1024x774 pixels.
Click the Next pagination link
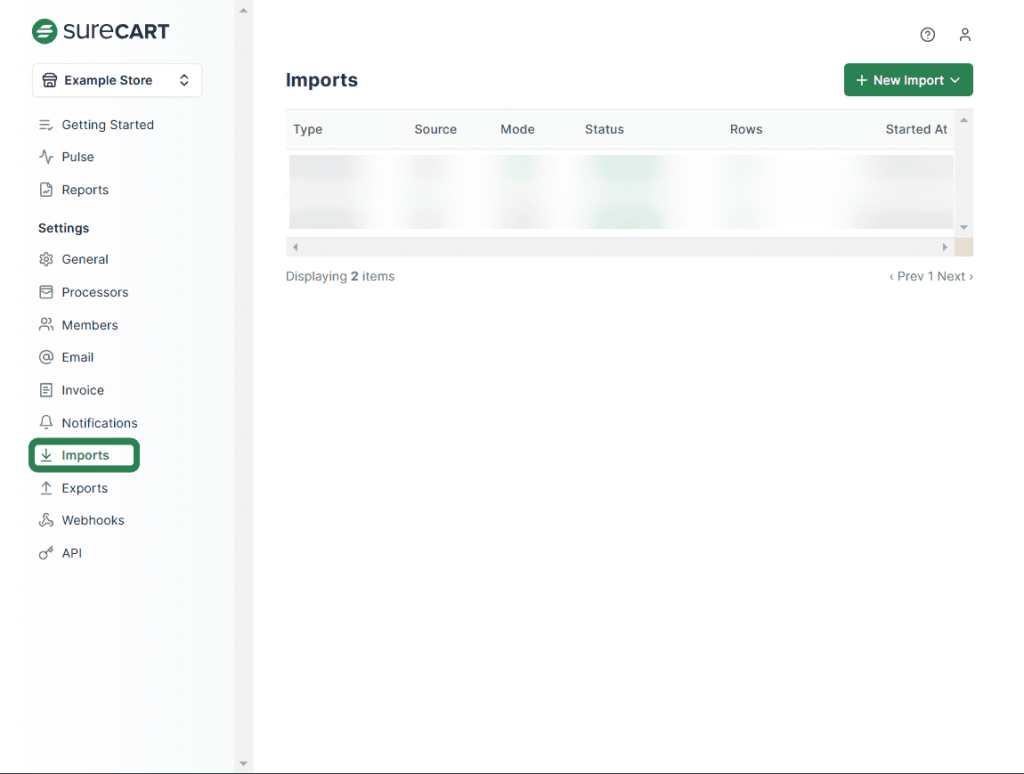[x=955, y=276]
